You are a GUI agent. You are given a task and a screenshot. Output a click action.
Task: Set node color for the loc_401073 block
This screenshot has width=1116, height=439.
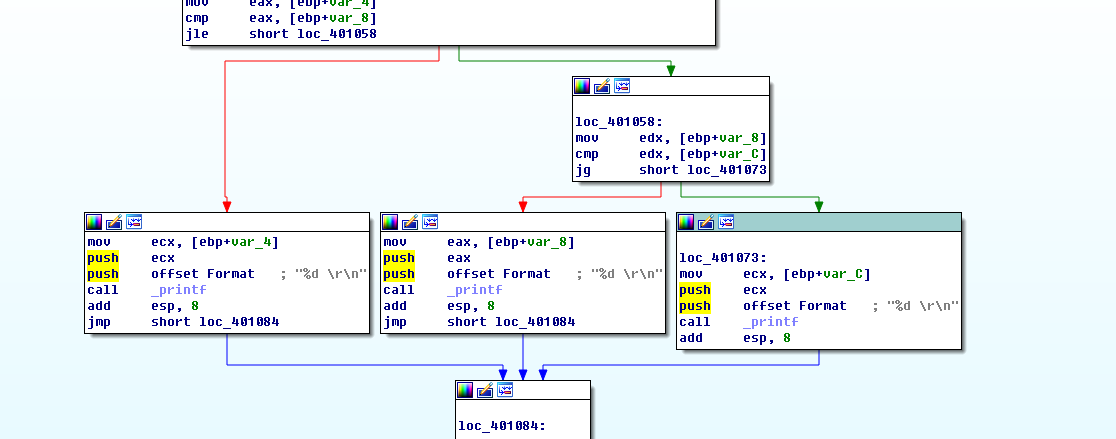coord(687,222)
